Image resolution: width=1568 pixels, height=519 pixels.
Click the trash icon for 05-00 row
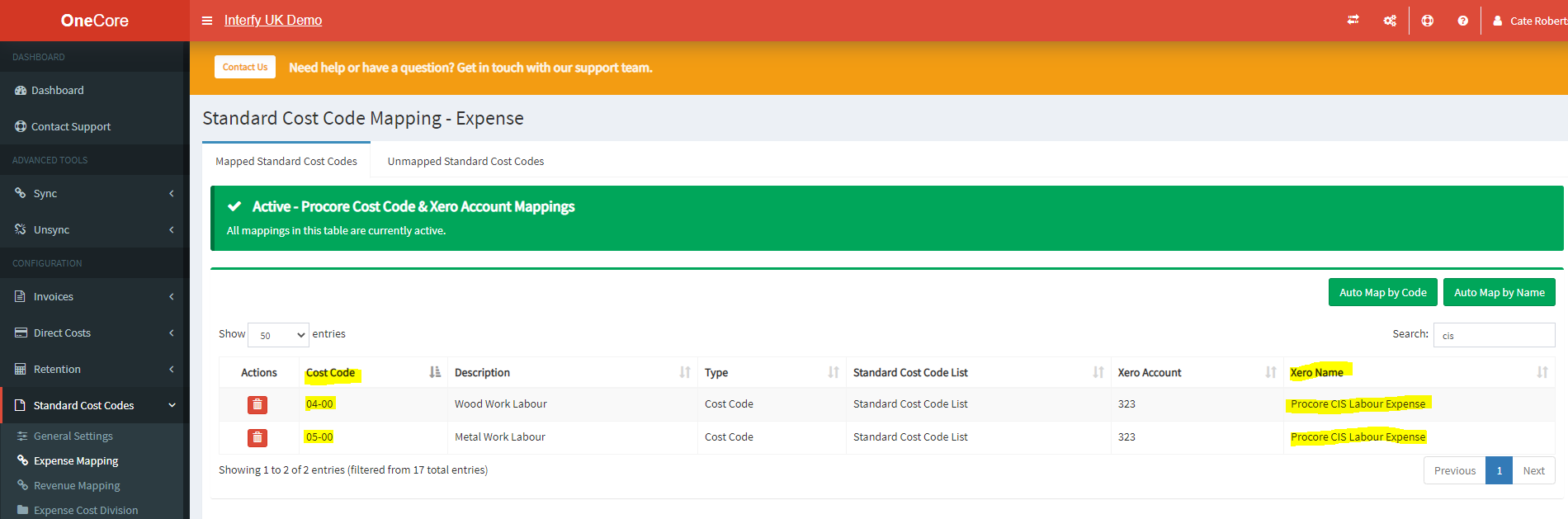[257, 437]
